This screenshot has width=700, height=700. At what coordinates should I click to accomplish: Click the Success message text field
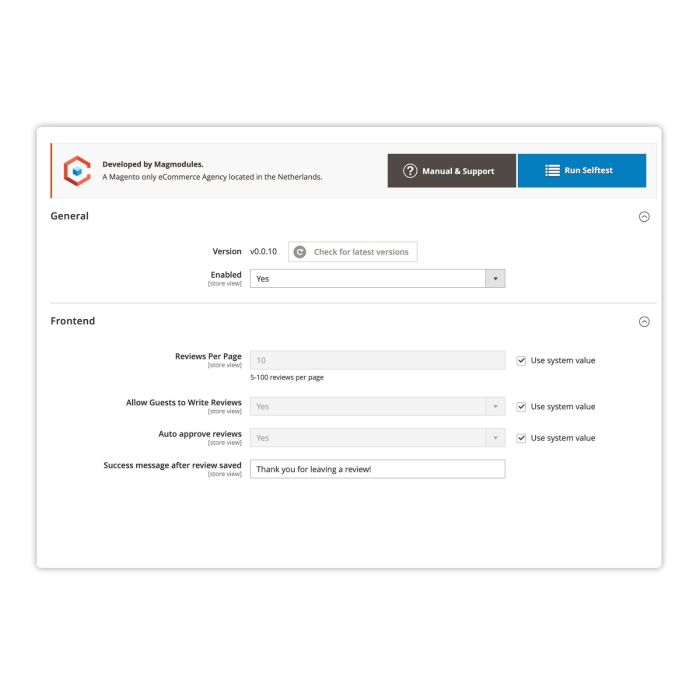377,469
